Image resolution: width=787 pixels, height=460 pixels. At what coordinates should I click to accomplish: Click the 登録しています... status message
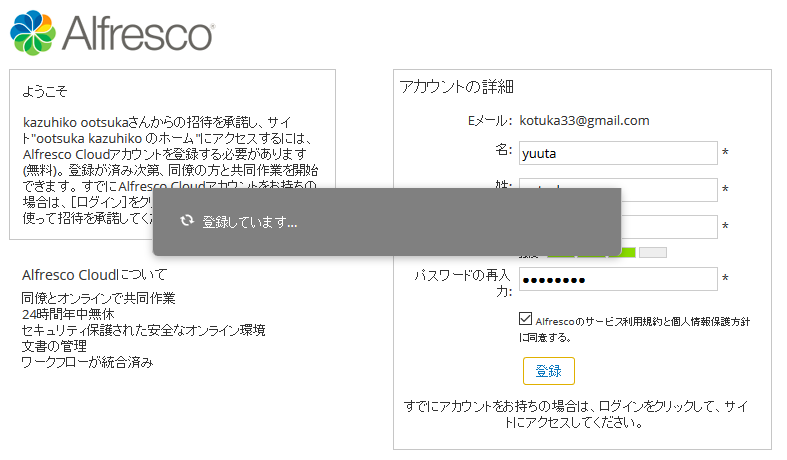click(x=250, y=222)
